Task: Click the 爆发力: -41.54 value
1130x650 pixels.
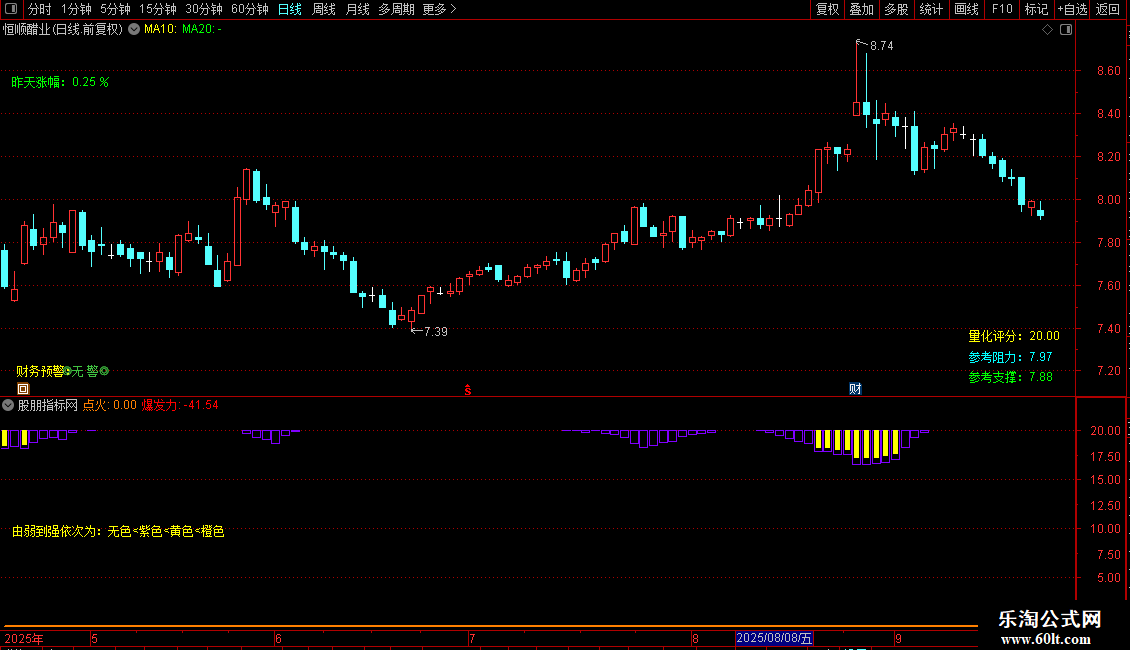Action: (x=180, y=406)
